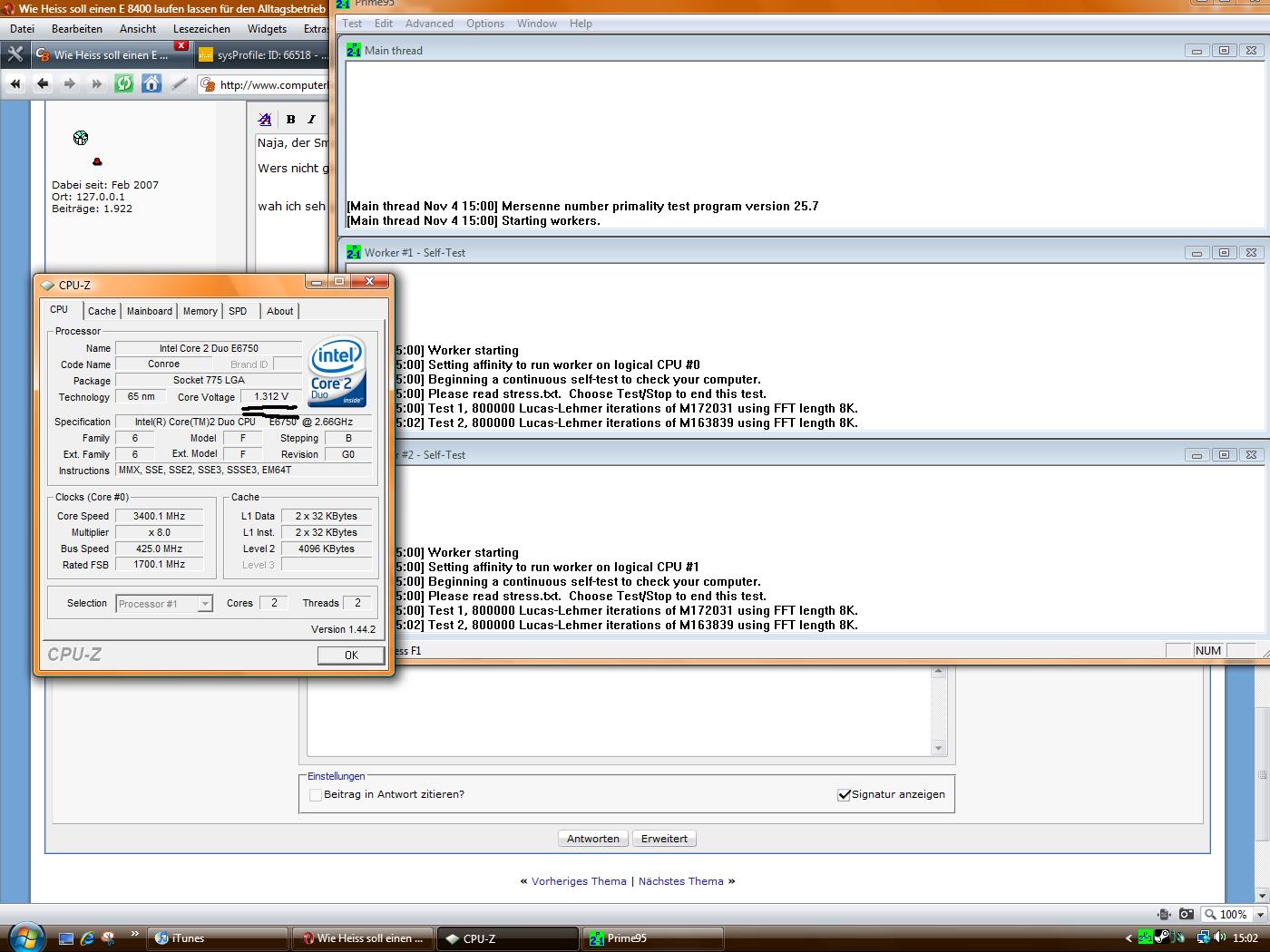Open Prime95 Test menu
Viewport: 1270px width, 952px height.
352,24
